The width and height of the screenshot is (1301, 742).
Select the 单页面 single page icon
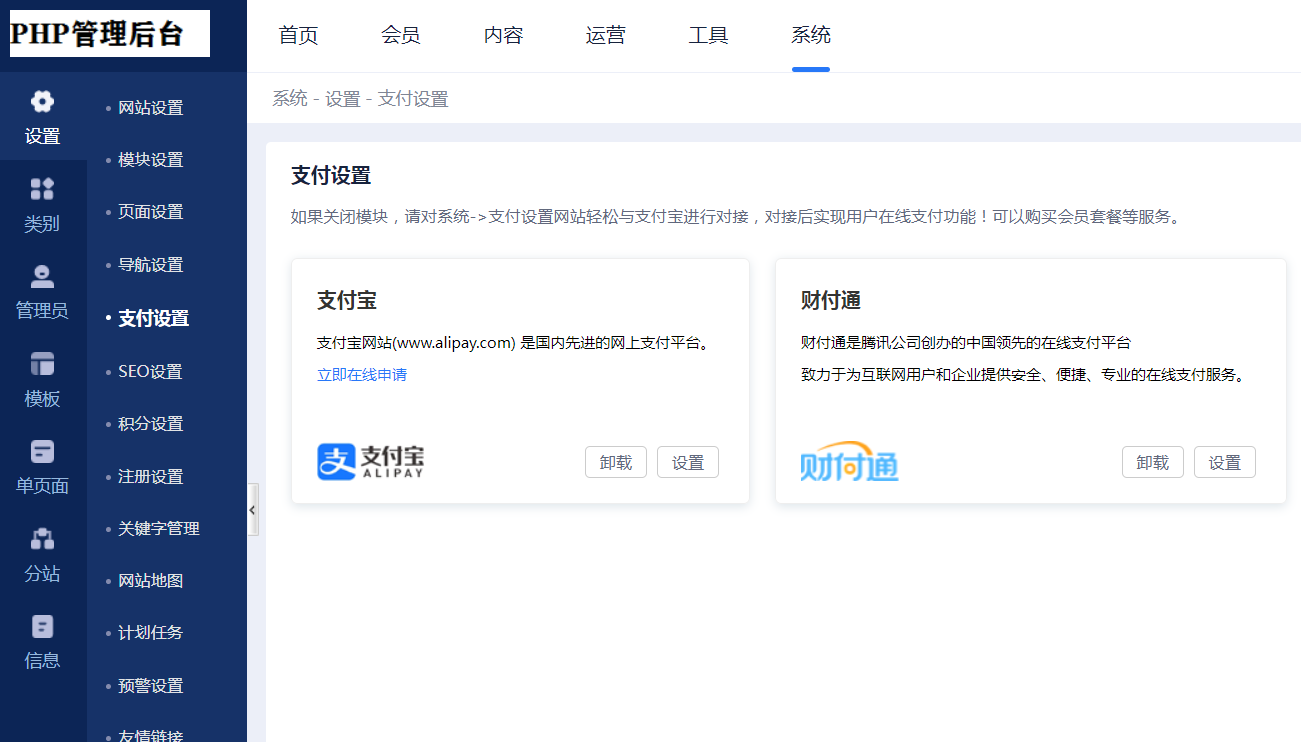42,467
